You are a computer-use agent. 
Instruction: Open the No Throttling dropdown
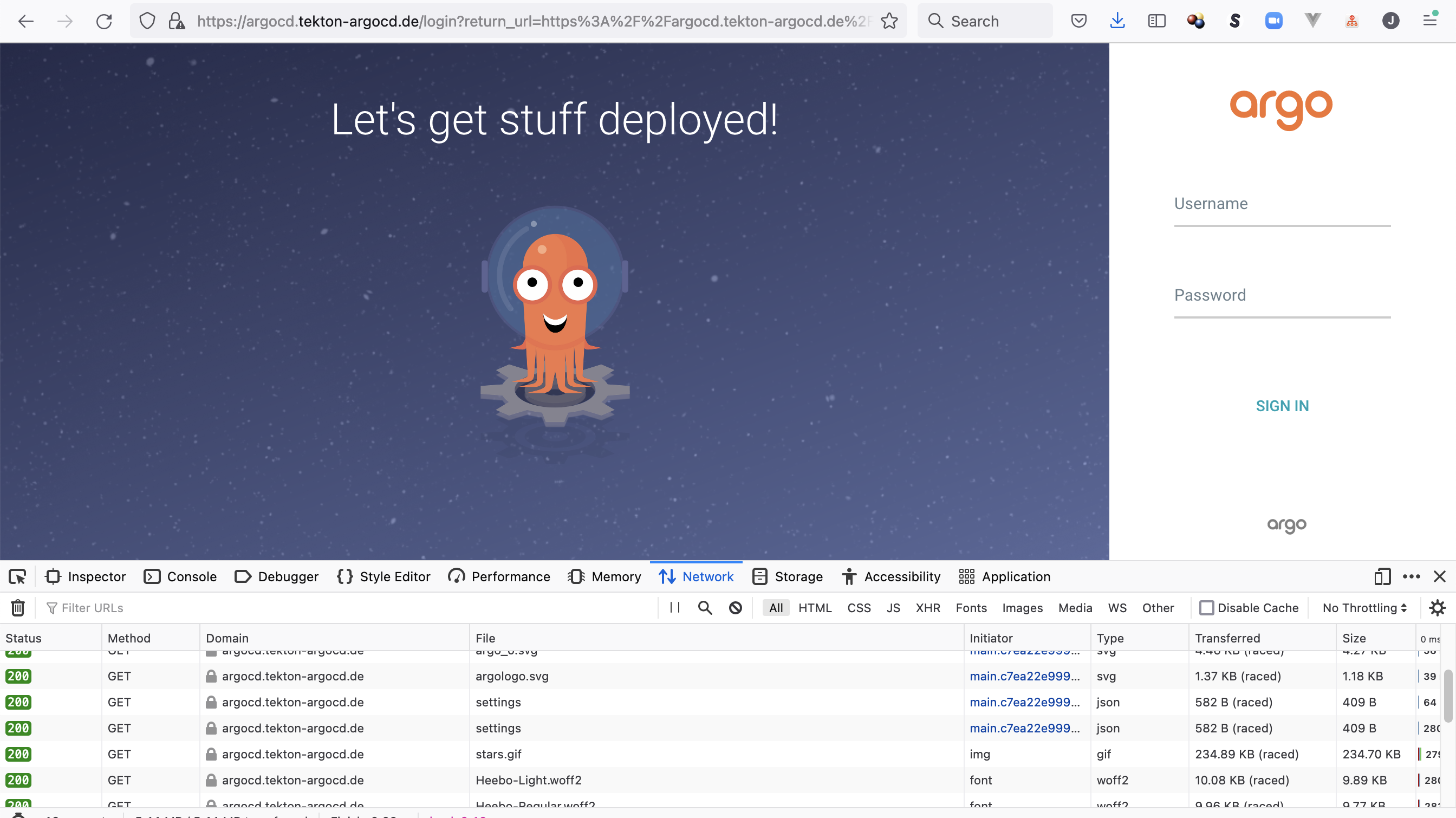point(1364,608)
